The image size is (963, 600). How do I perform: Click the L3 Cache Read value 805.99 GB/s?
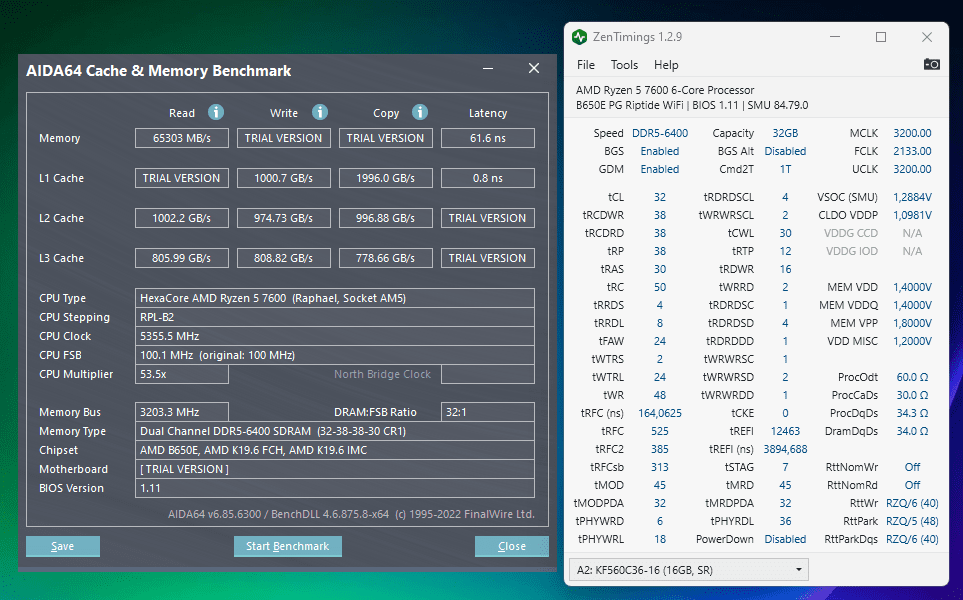[182, 258]
